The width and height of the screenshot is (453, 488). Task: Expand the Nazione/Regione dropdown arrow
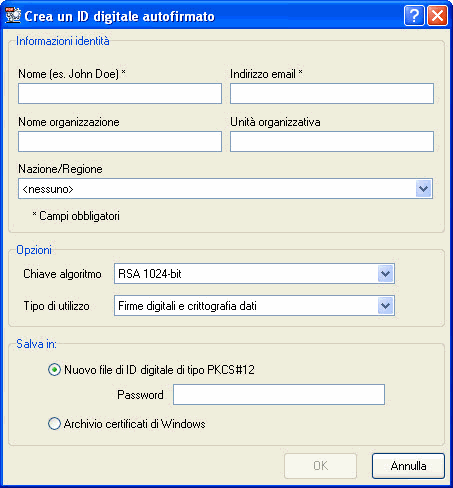[423, 189]
